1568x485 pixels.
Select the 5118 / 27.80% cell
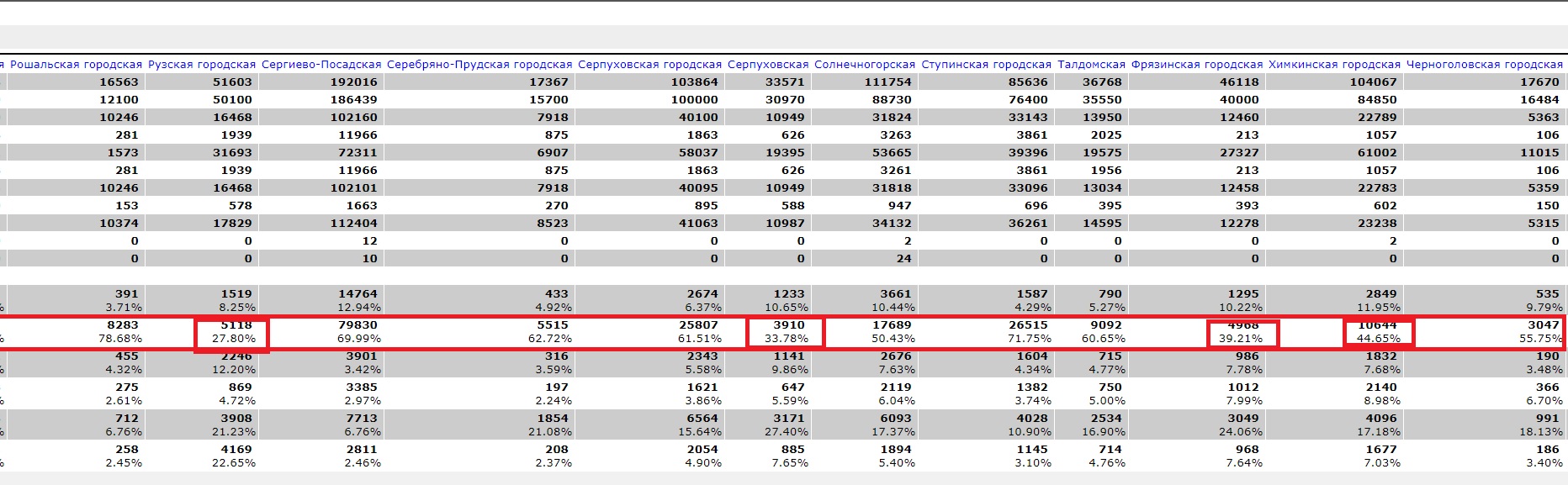tap(201, 331)
